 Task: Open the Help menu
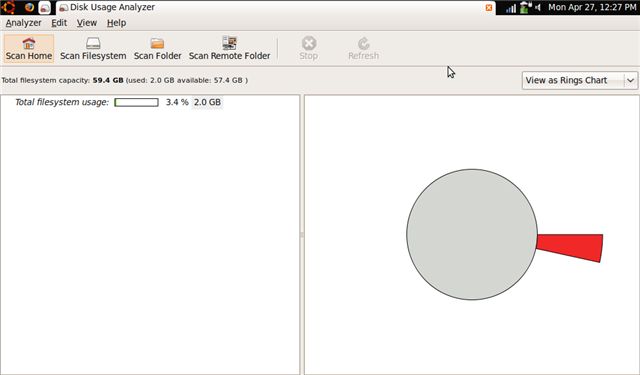[116, 23]
